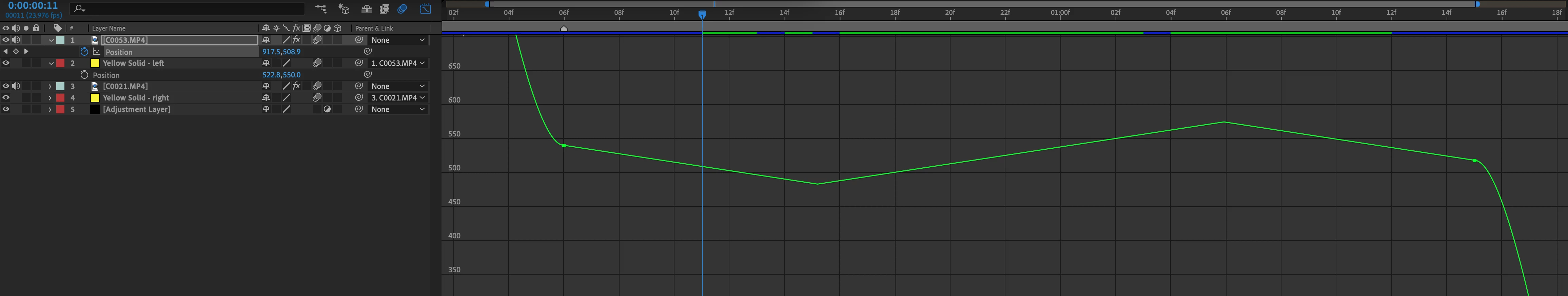Image resolution: width=1568 pixels, height=296 pixels.
Task: Toggle the hide shy layers icon
Action: click(x=367, y=9)
